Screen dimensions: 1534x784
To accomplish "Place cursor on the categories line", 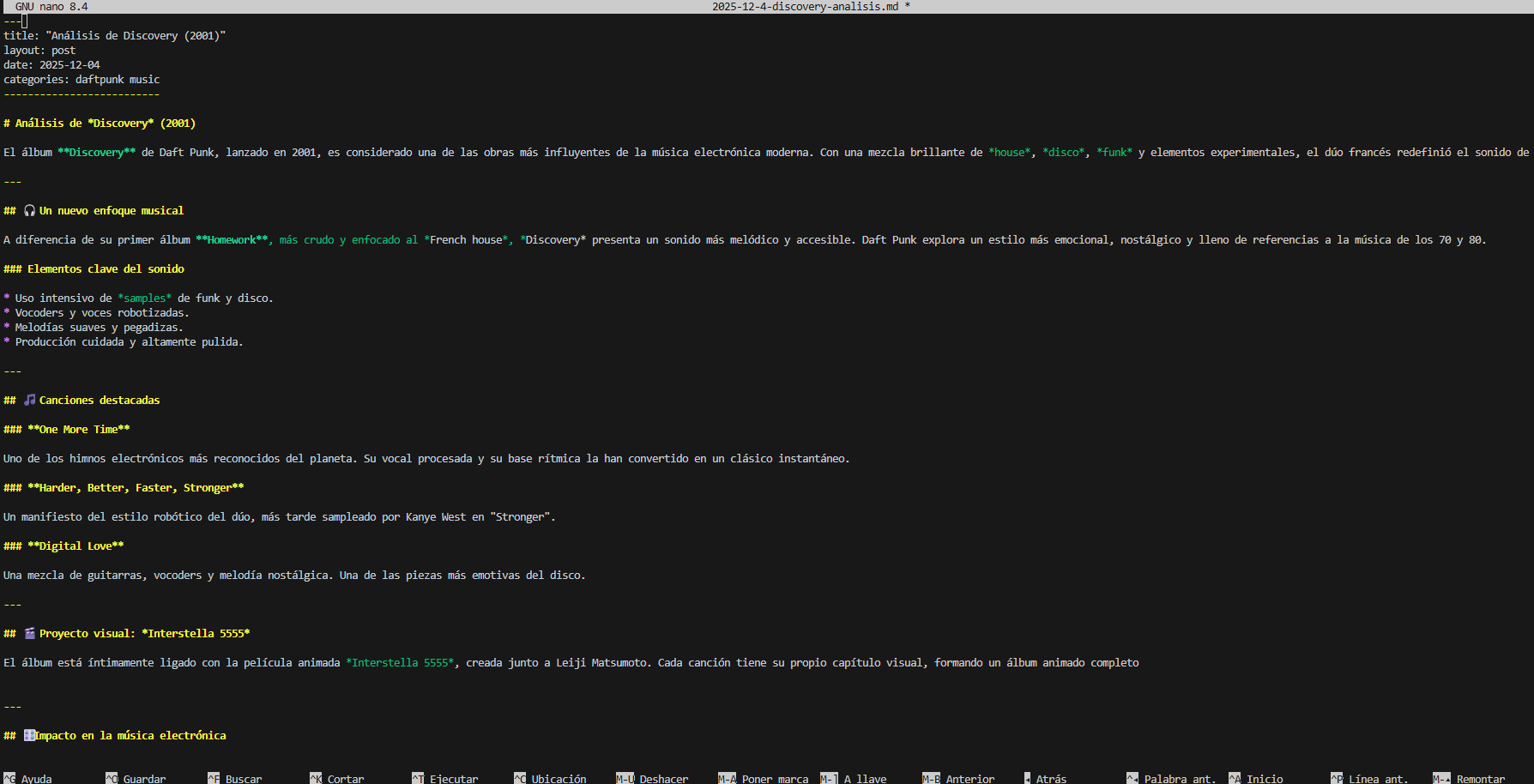I will point(82,80).
